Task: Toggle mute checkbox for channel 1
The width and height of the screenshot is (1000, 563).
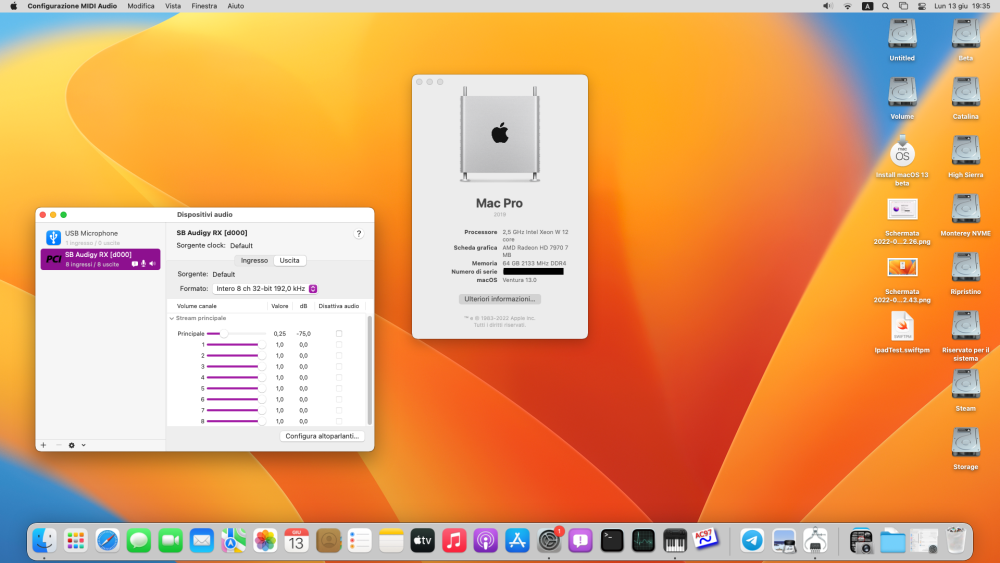Action: [339, 344]
